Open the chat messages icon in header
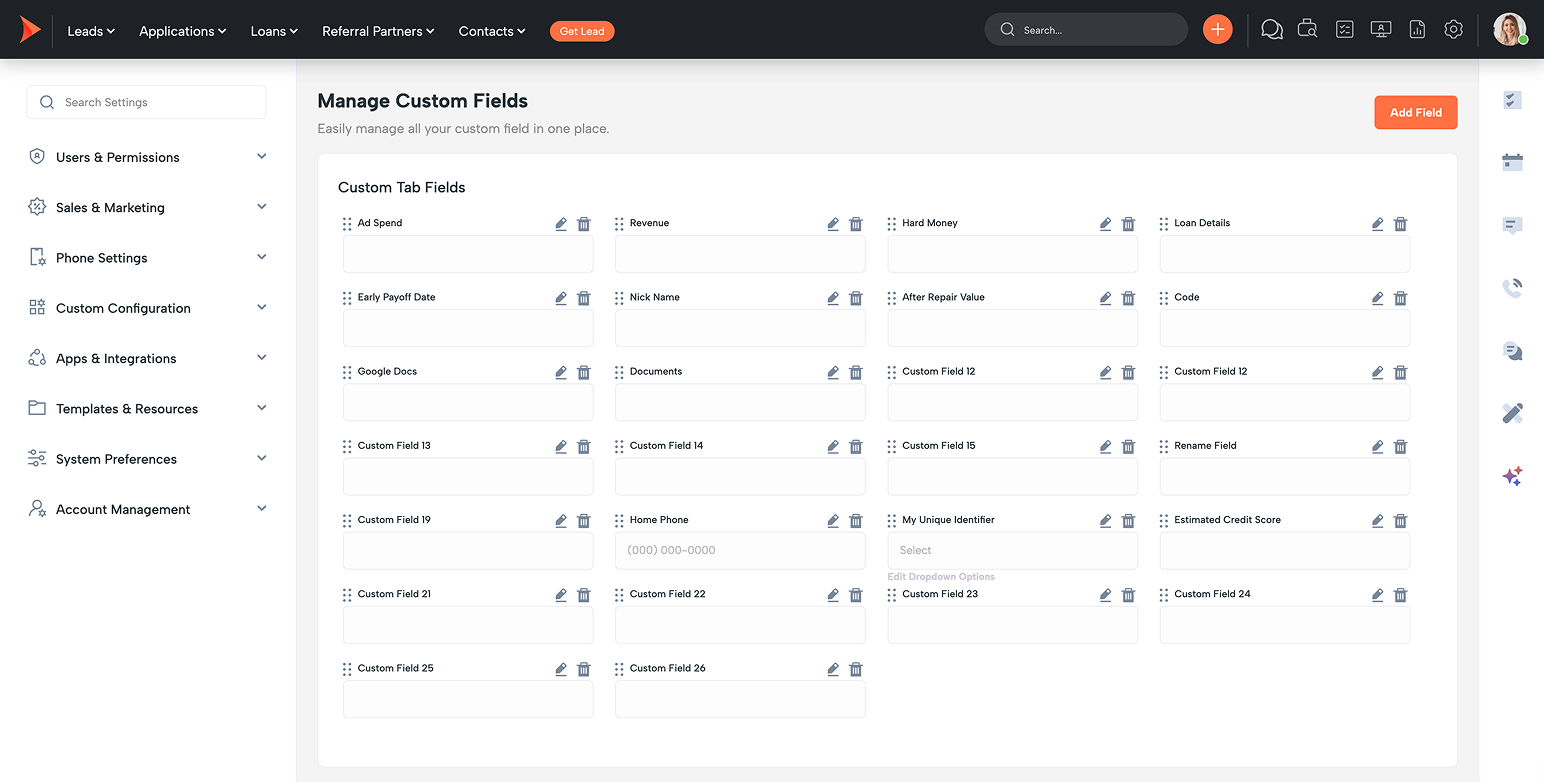The image size is (1544, 782). pyautogui.click(x=1272, y=30)
